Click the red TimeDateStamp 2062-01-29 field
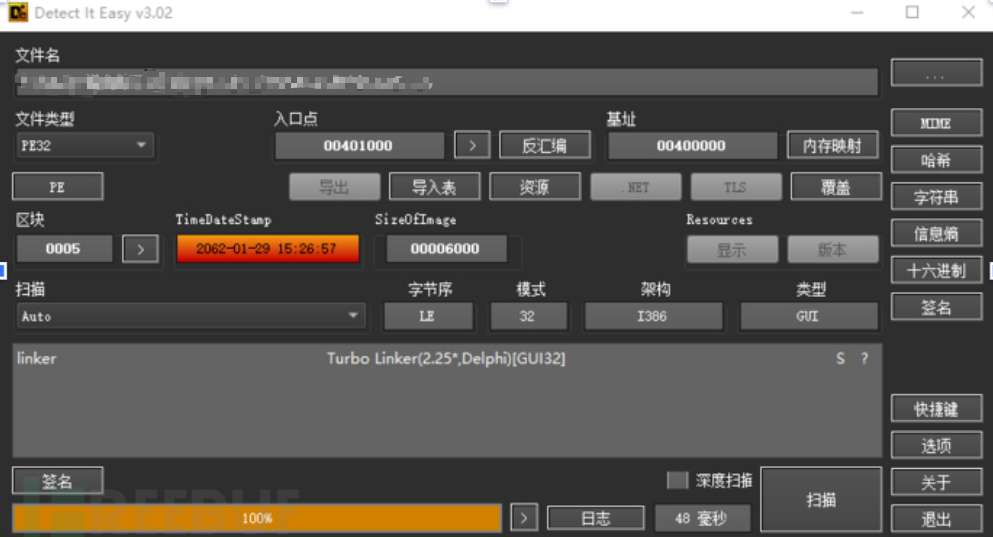 pos(267,248)
